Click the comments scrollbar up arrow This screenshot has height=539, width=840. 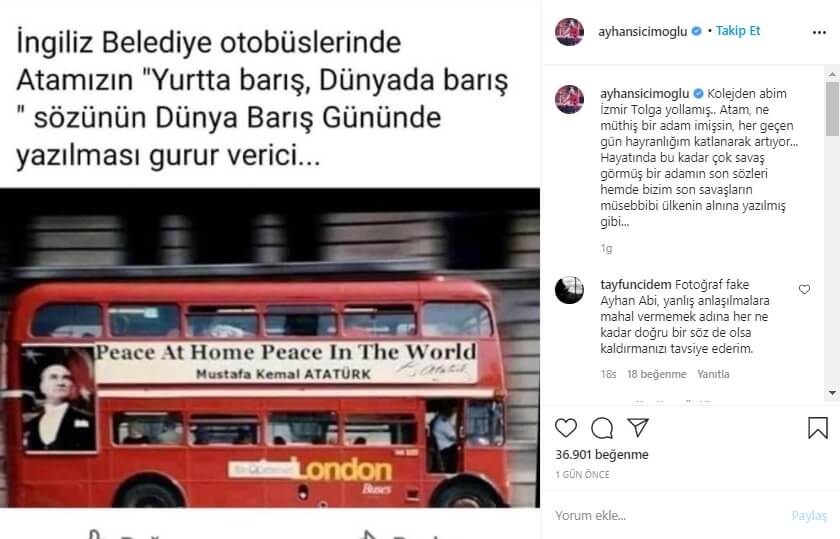[832, 73]
